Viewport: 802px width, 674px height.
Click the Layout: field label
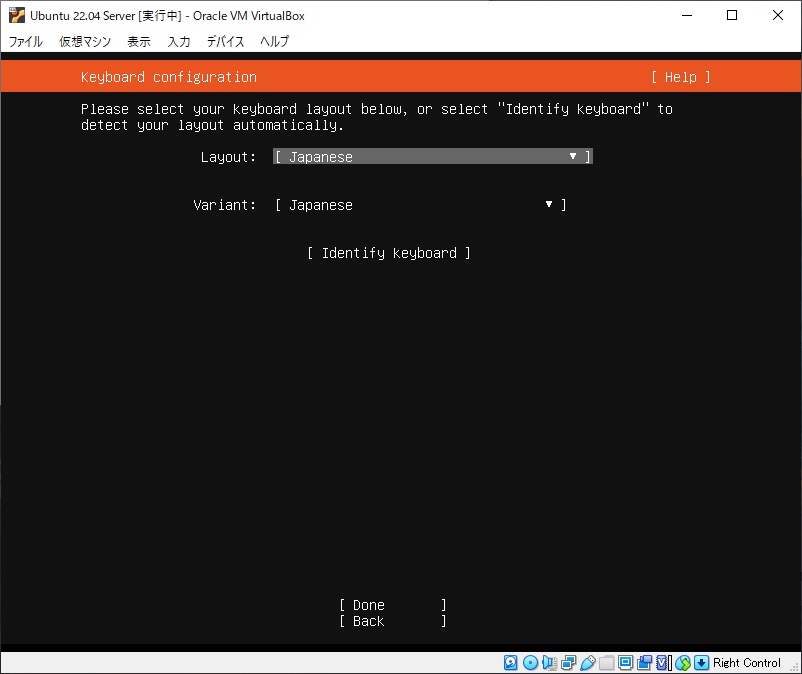(228, 157)
